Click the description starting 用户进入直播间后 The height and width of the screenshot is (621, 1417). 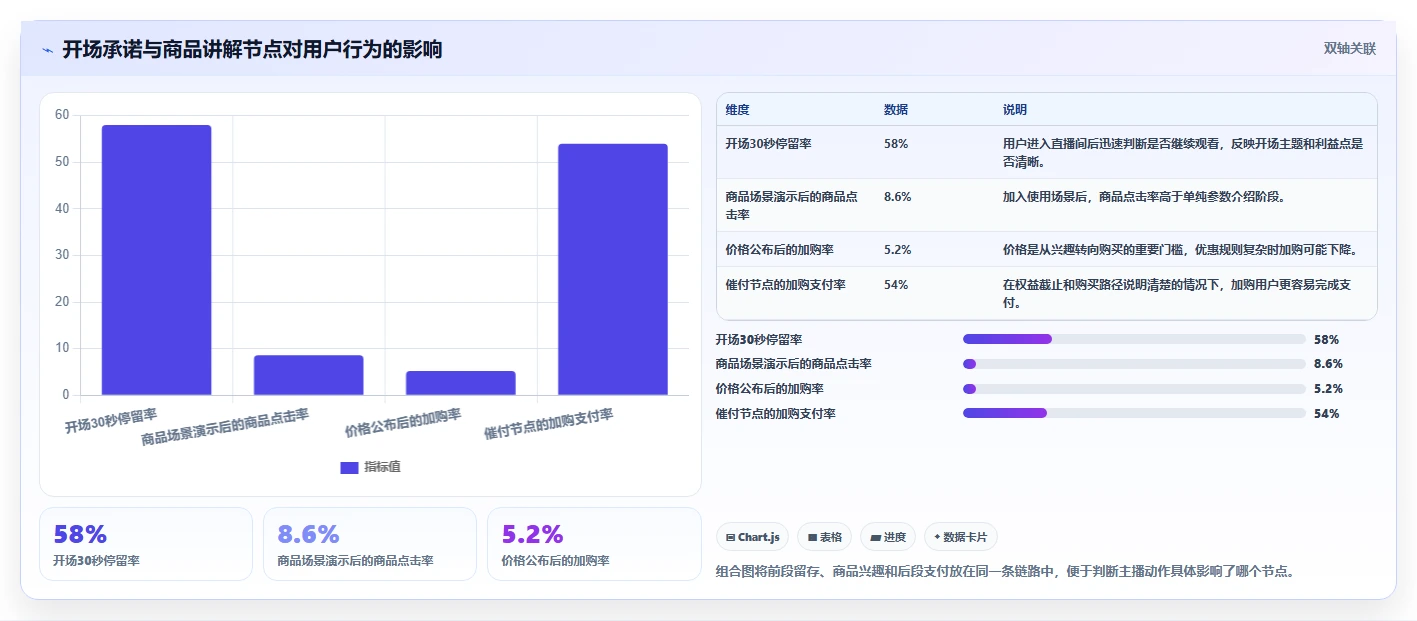coord(1183,152)
